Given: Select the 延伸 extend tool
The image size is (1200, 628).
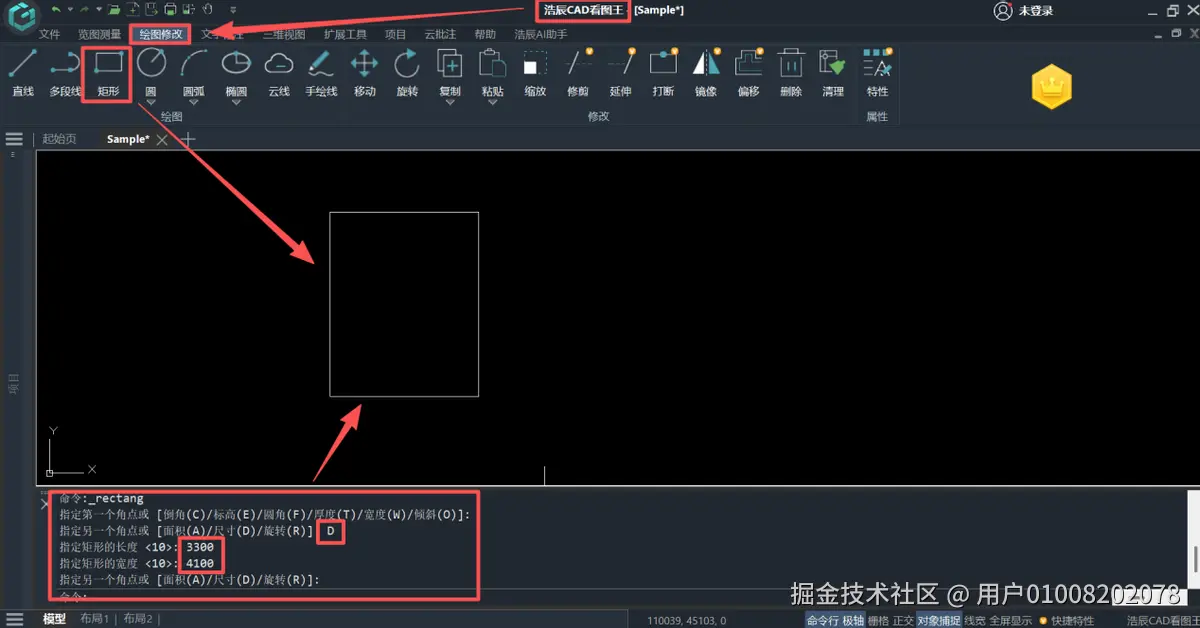Looking at the screenshot, I should tap(620, 72).
